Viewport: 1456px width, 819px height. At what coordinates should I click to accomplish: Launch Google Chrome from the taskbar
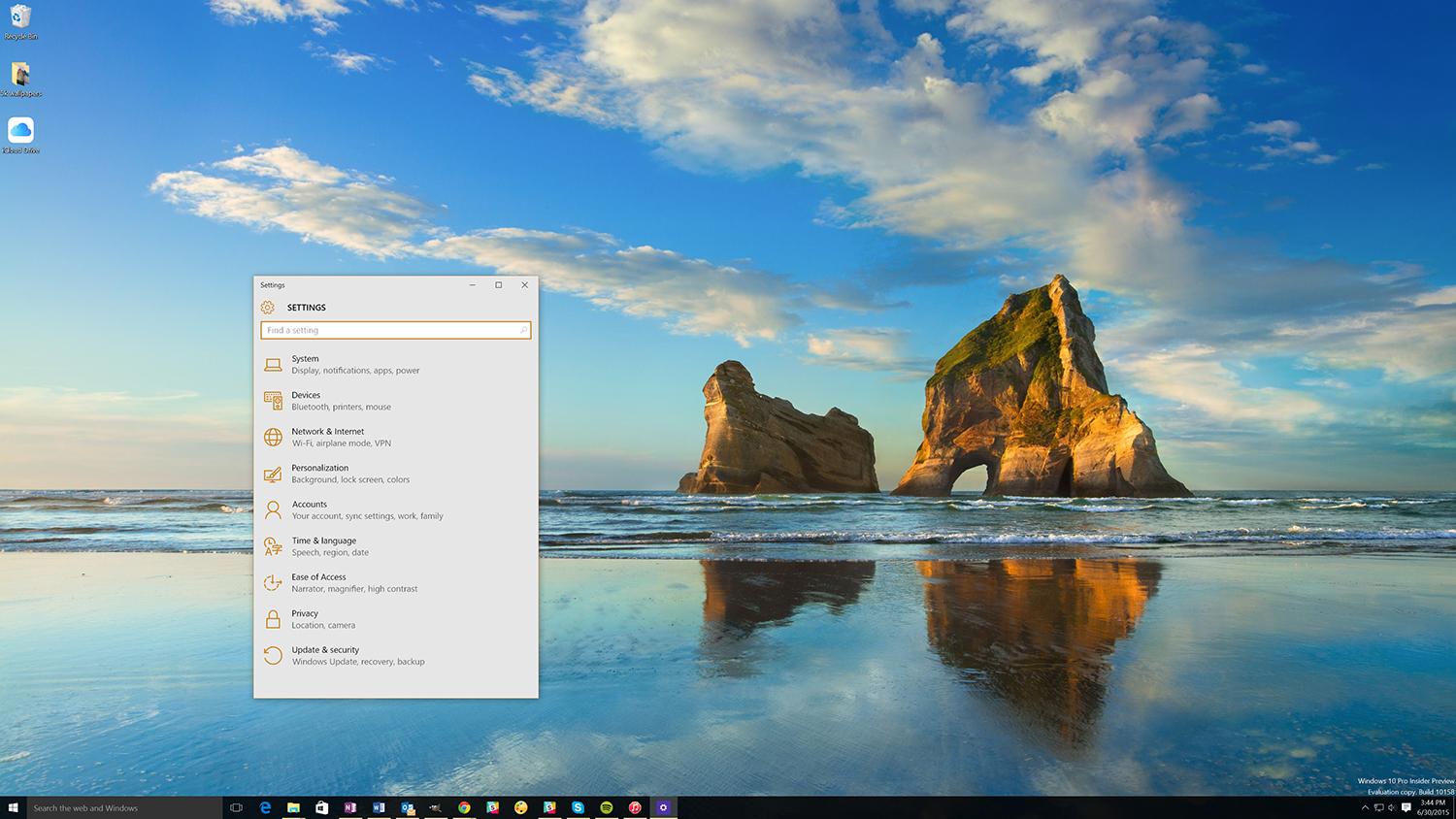(x=464, y=807)
